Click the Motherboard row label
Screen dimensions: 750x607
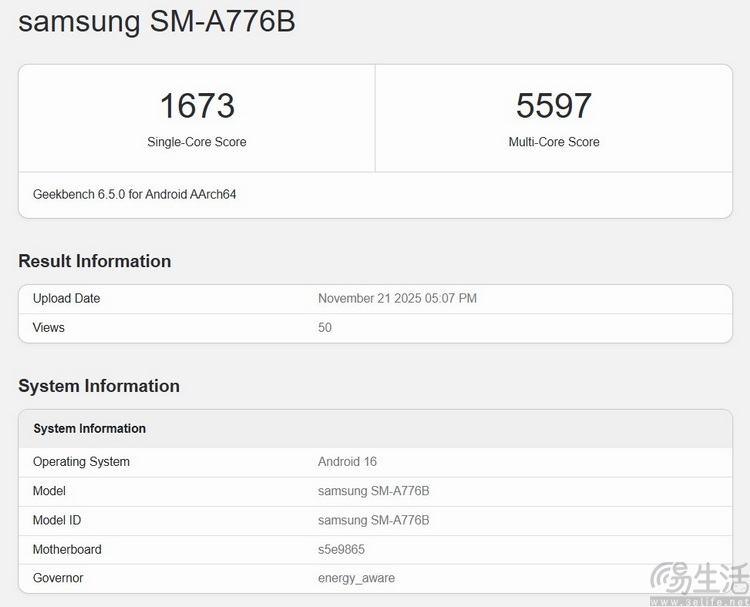pyautogui.click(x=67, y=549)
